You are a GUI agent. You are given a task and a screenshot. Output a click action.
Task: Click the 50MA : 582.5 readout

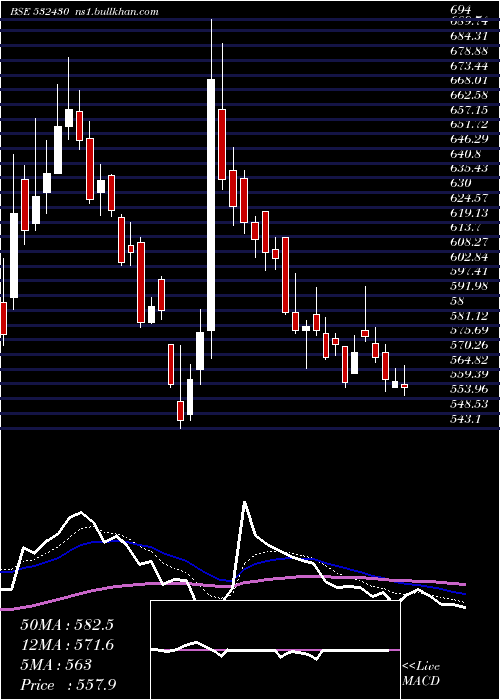(x=67, y=625)
